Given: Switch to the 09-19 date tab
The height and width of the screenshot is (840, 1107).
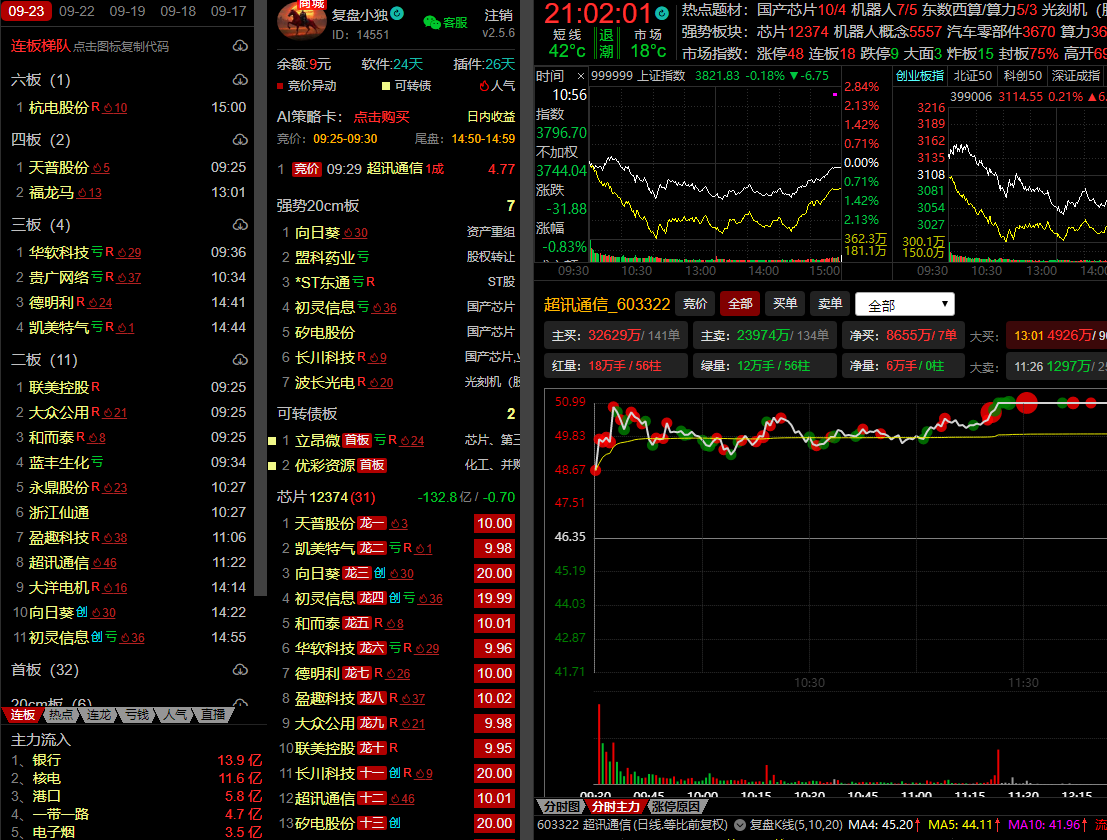Looking at the screenshot, I should (x=128, y=11).
